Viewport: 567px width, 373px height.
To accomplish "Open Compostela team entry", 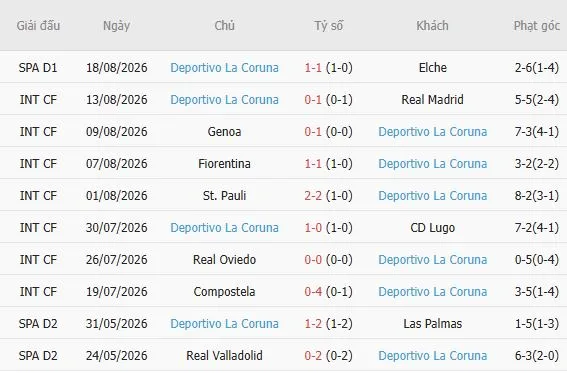I will 224,291.
